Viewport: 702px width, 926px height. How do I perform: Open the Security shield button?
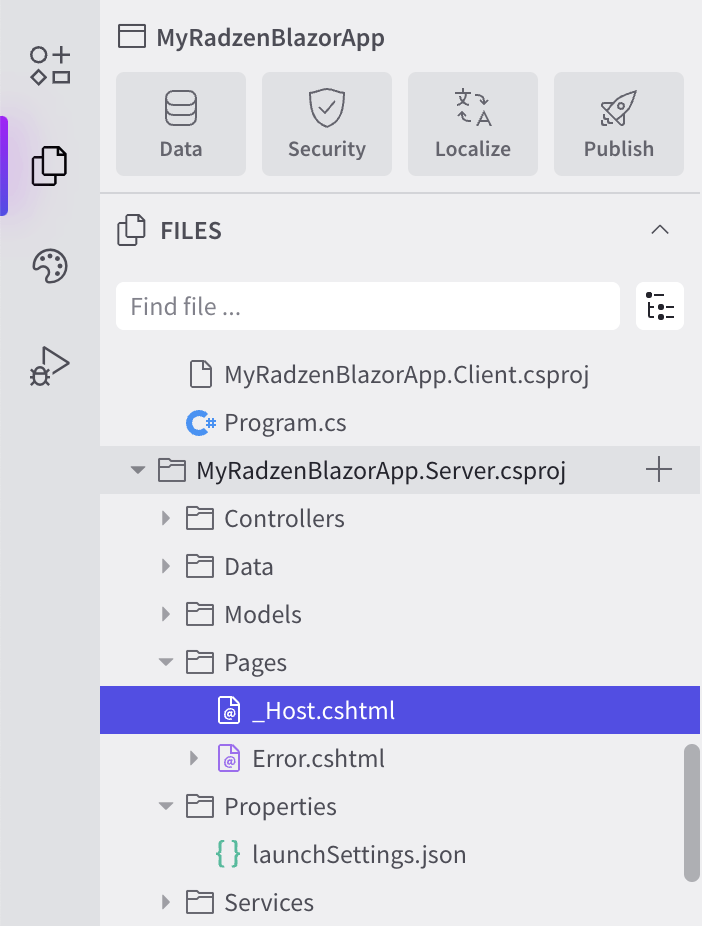(x=326, y=124)
